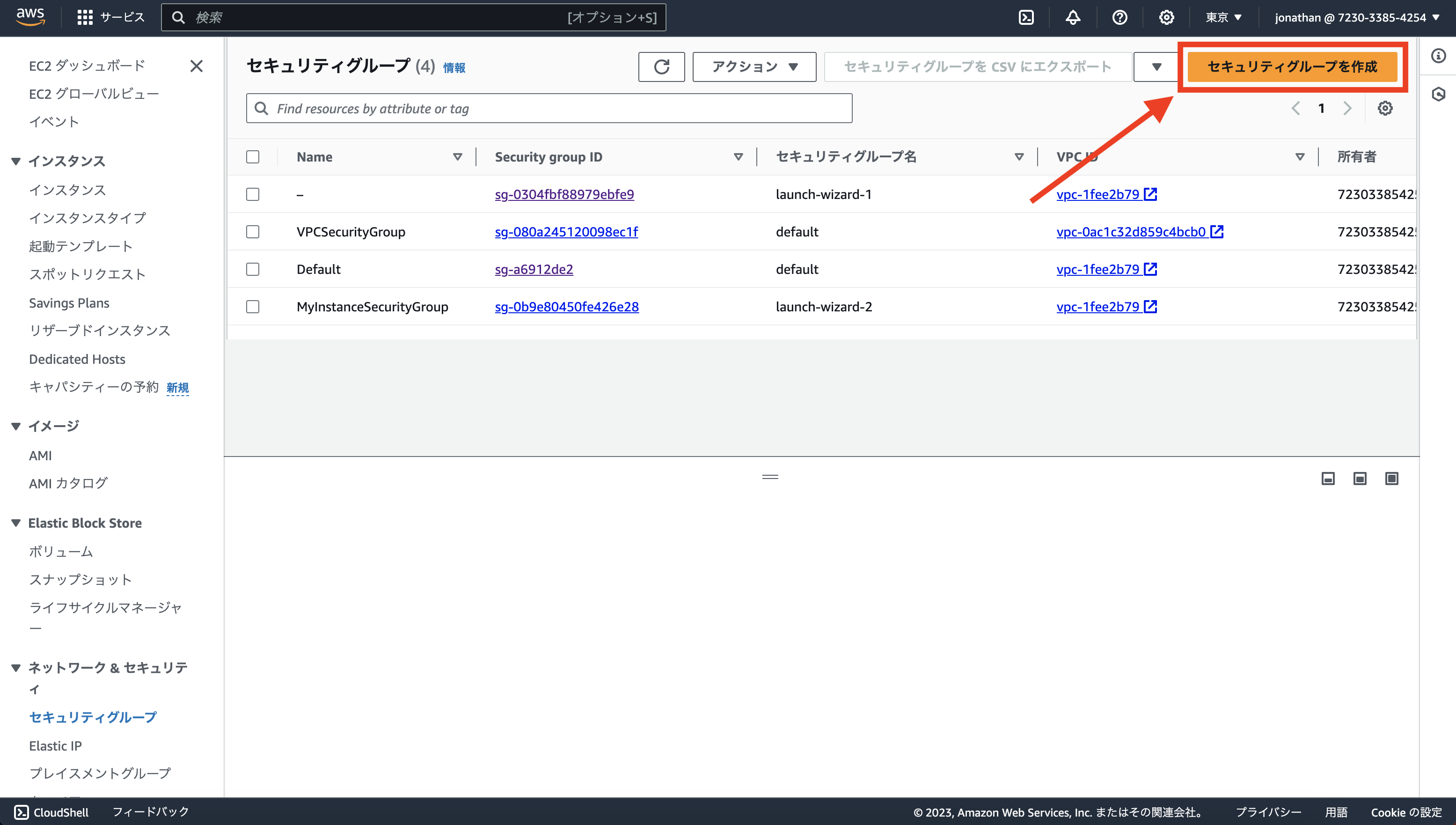The image size is (1456, 825).
Task: Select the MyInstanceSecurityGroup row checkbox
Action: tap(253, 307)
